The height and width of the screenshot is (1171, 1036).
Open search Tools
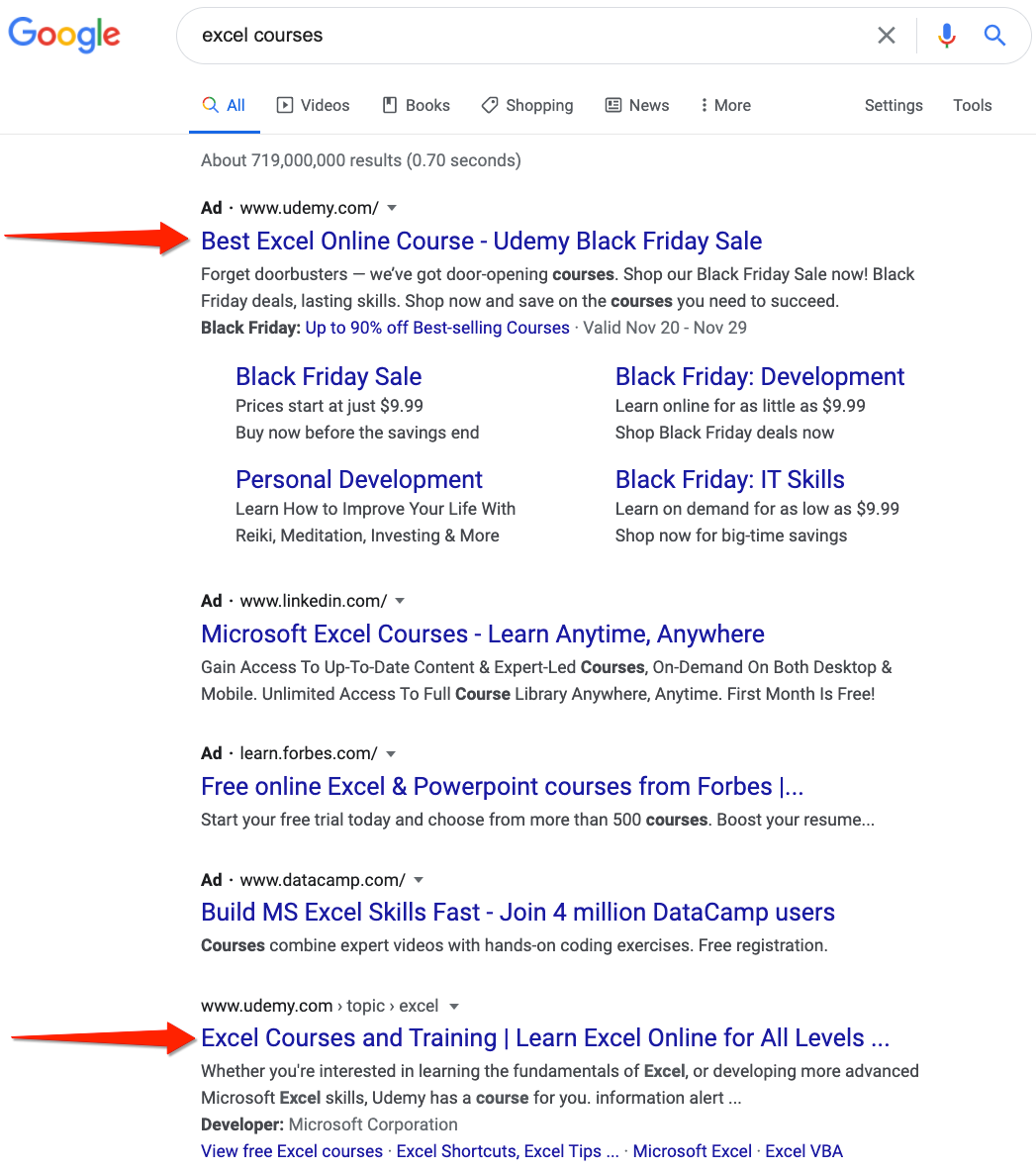pyautogui.click(x=972, y=105)
